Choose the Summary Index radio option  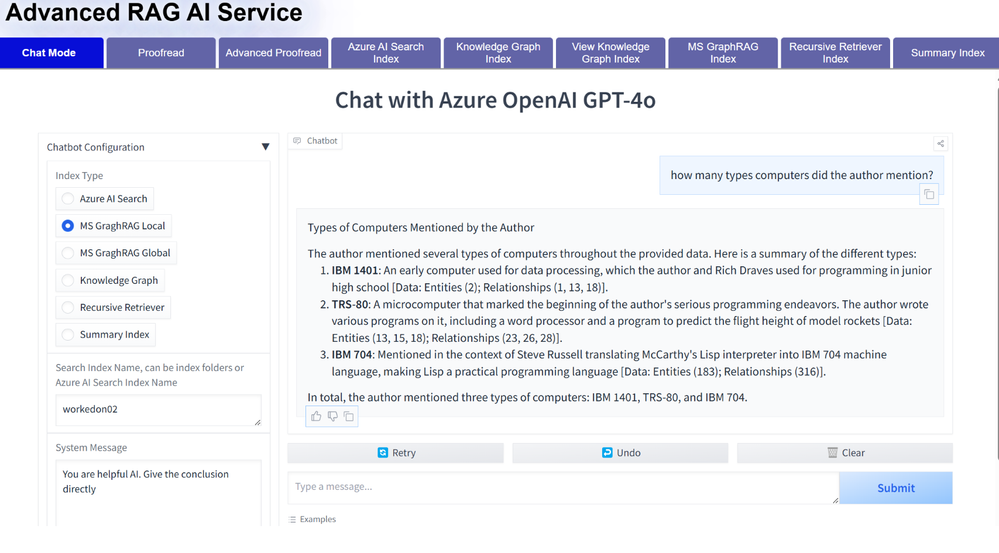[68, 334]
